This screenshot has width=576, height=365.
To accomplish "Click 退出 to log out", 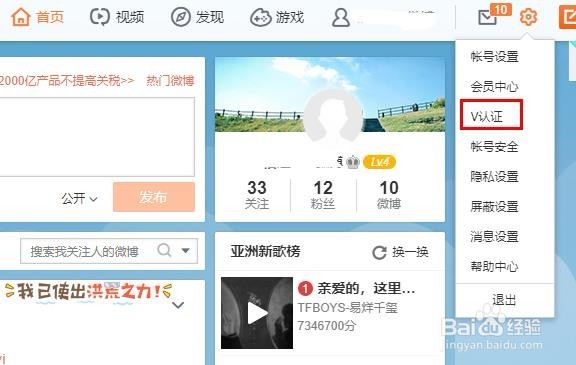I will coord(504,300).
